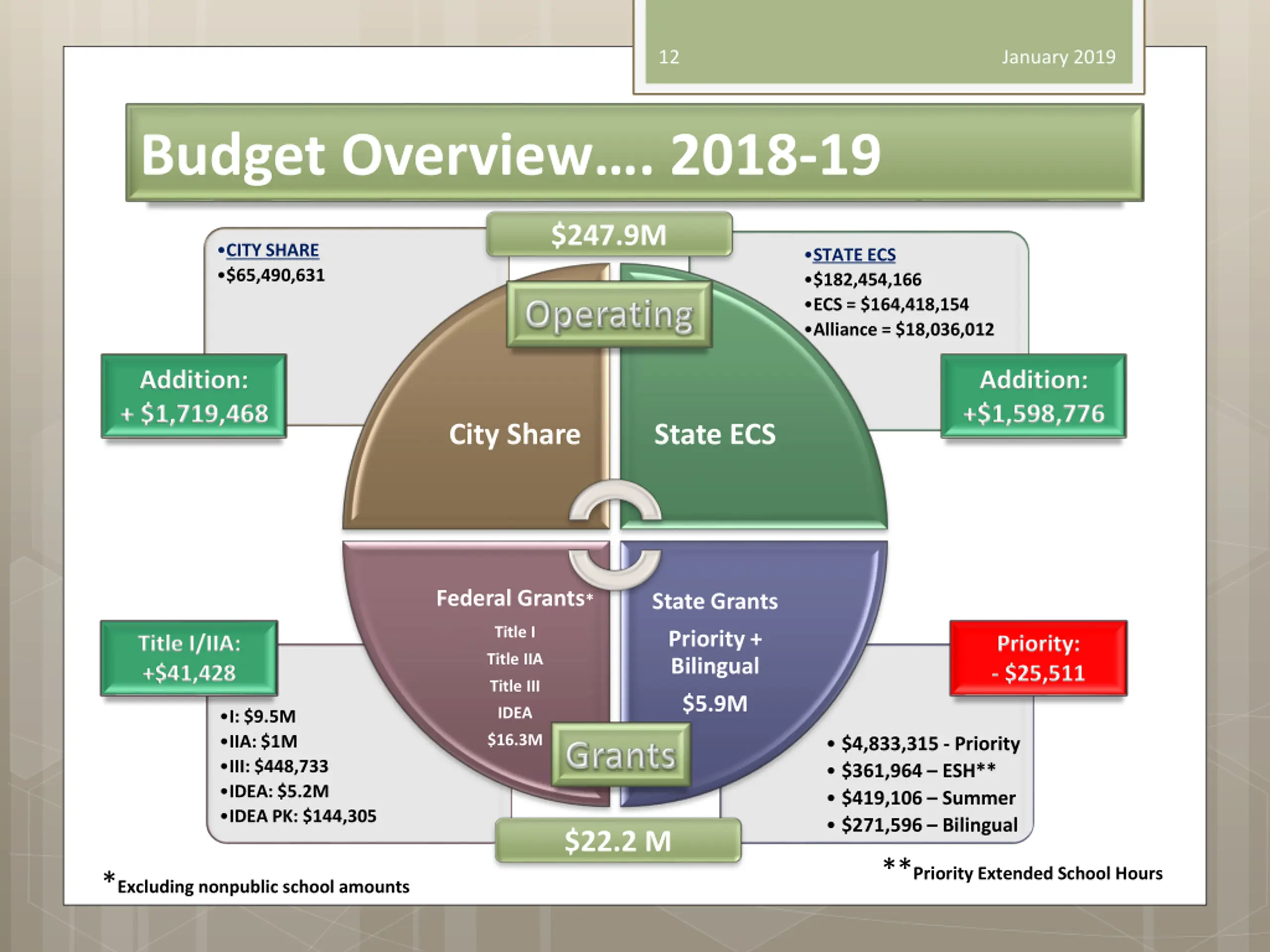Viewport: 1270px width, 952px height.
Task: Select the Operating label box
Action: coord(609,315)
